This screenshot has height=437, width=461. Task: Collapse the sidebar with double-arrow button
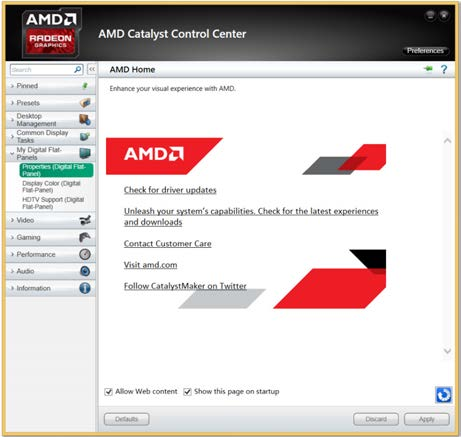coord(92,69)
